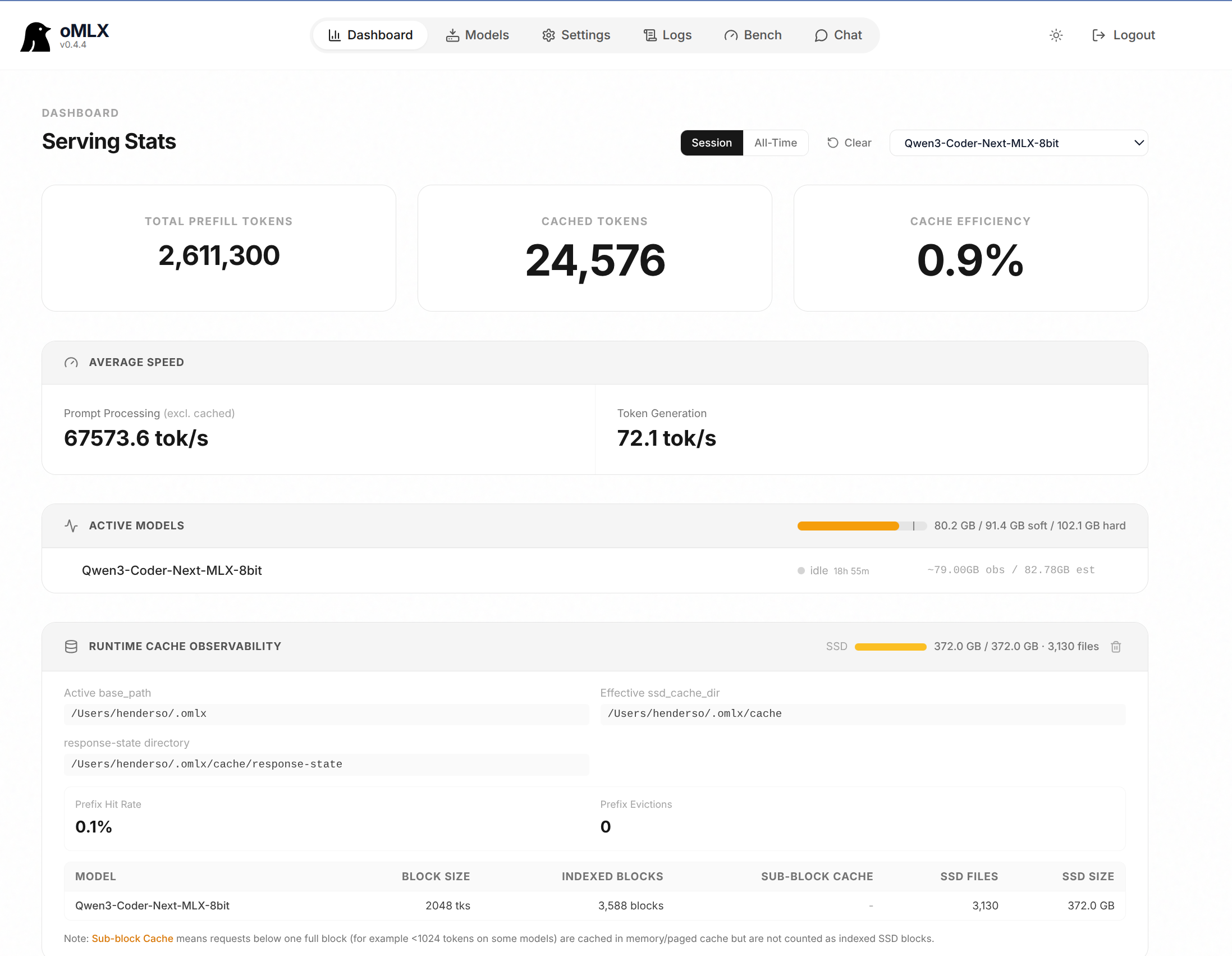Click the oMLX penguin logo

35,36
